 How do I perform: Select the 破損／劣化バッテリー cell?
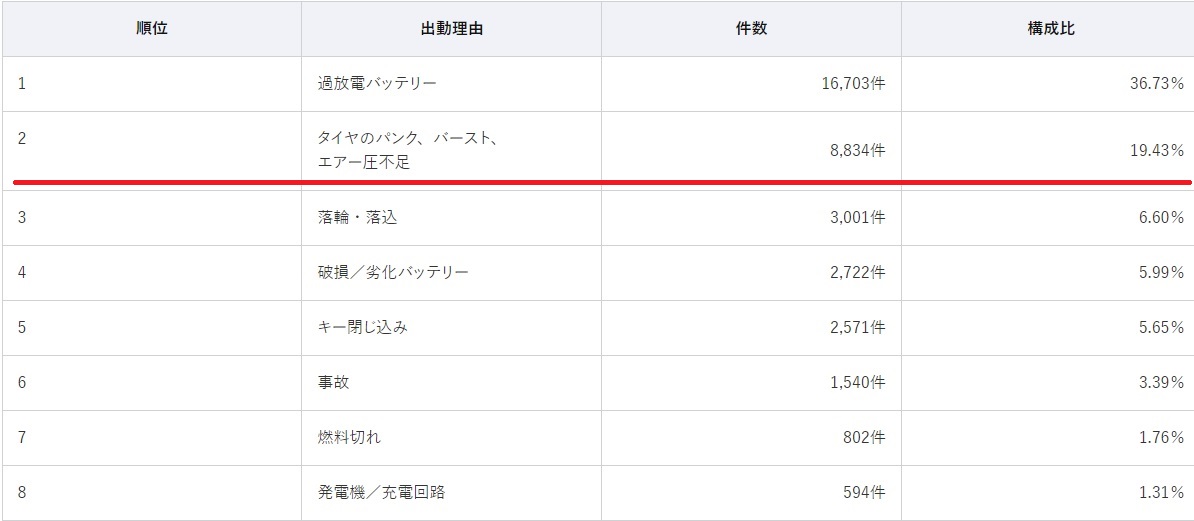[x=393, y=272]
